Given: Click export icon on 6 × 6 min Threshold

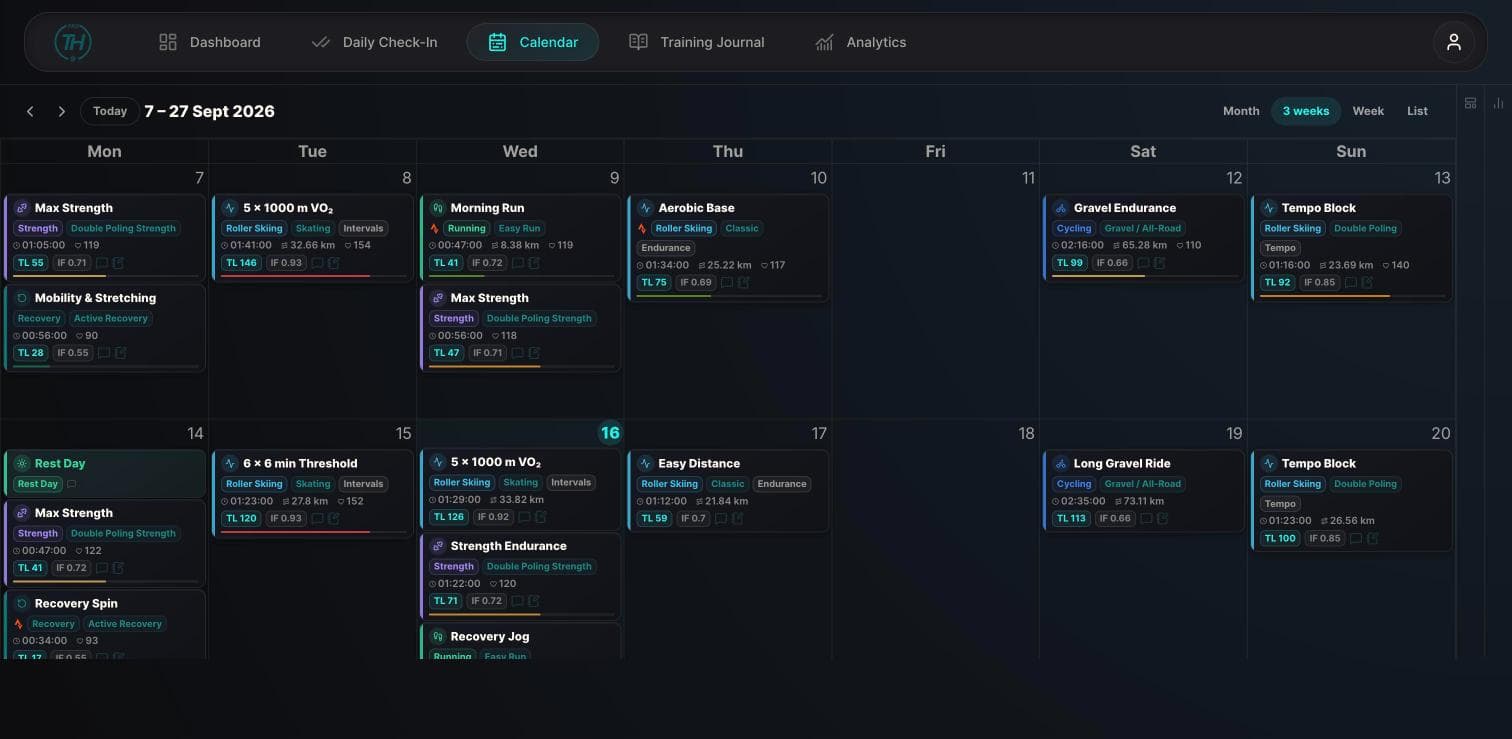Looking at the screenshot, I should (334, 518).
